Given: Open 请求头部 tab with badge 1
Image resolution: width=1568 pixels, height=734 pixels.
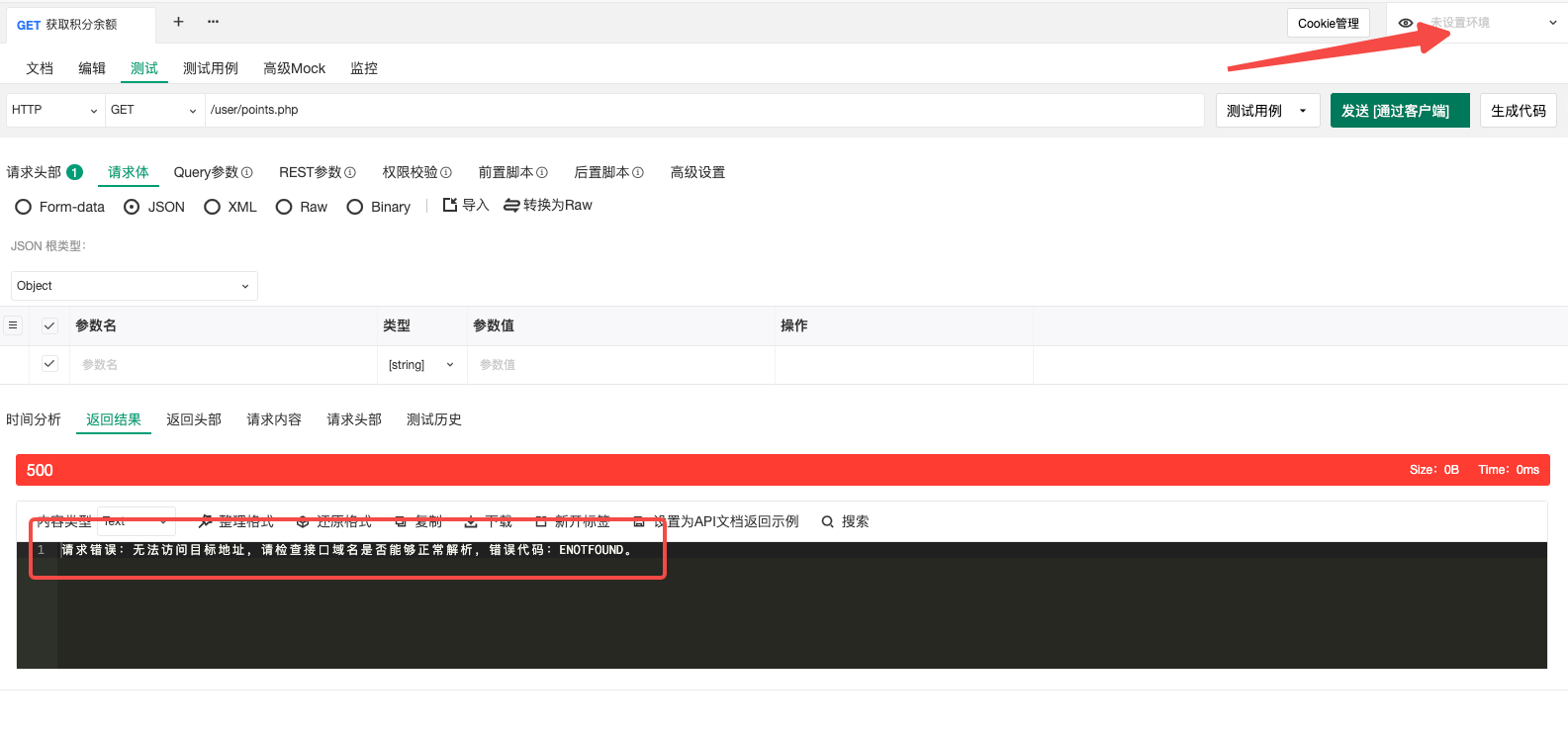Looking at the screenshot, I should click(45, 172).
